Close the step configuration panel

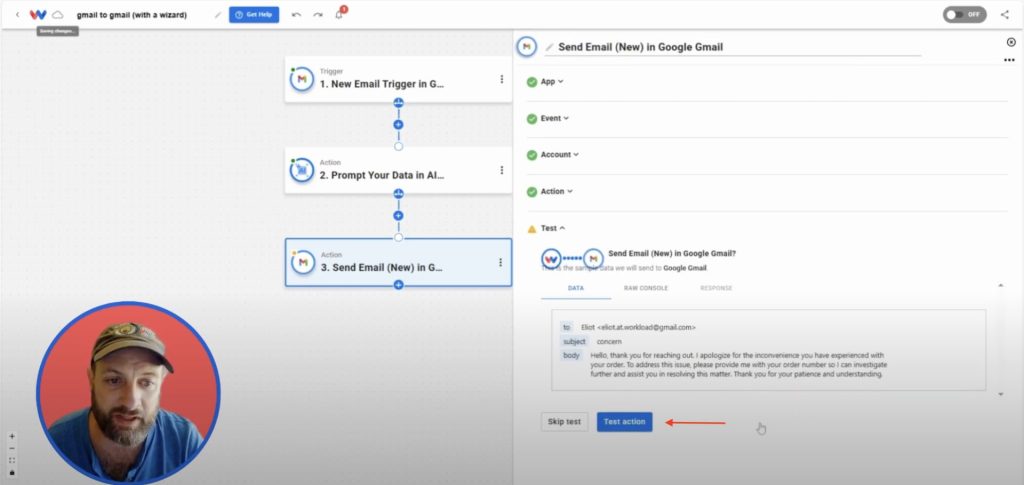point(1012,42)
